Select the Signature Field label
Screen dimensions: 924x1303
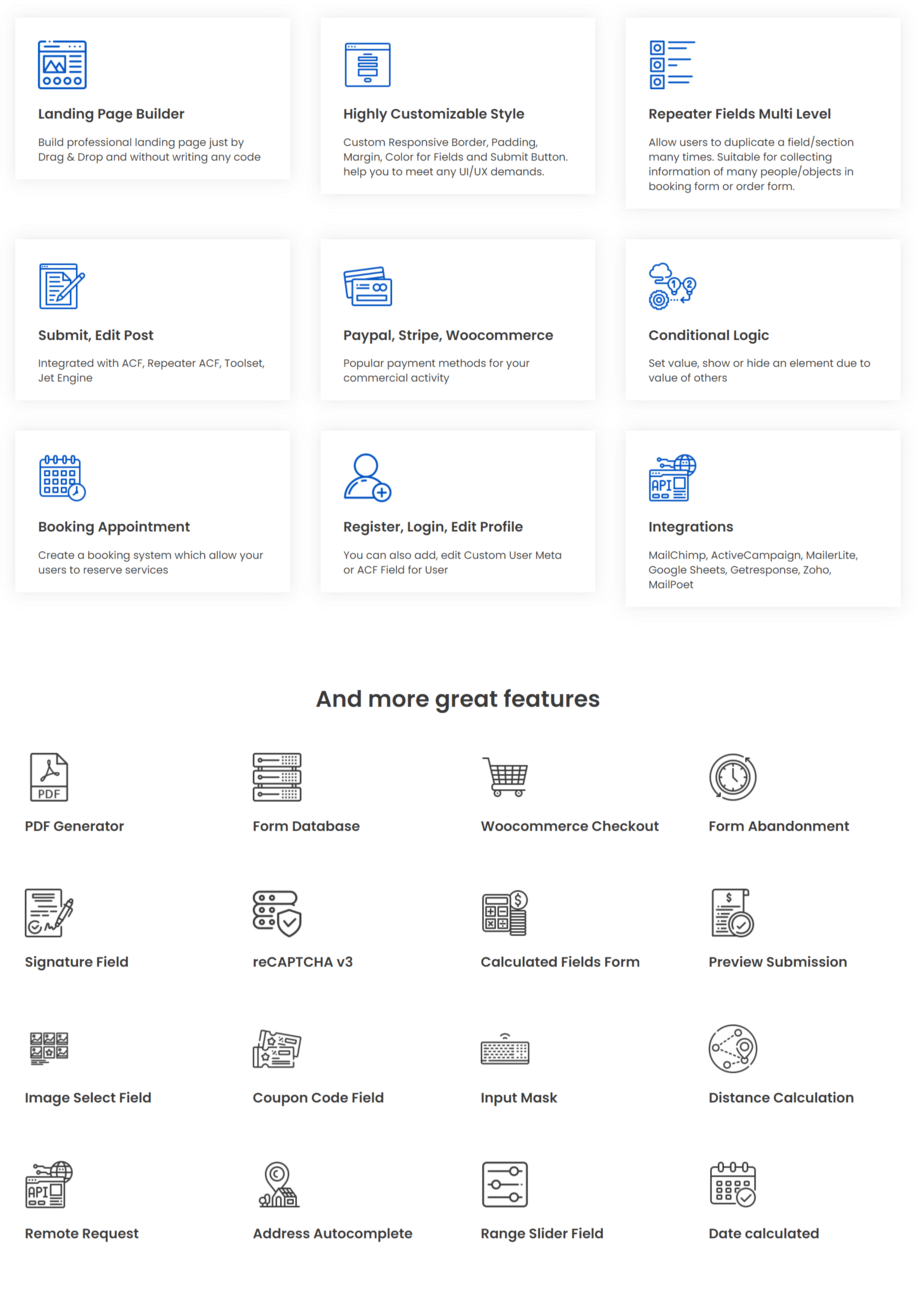tap(76, 962)
